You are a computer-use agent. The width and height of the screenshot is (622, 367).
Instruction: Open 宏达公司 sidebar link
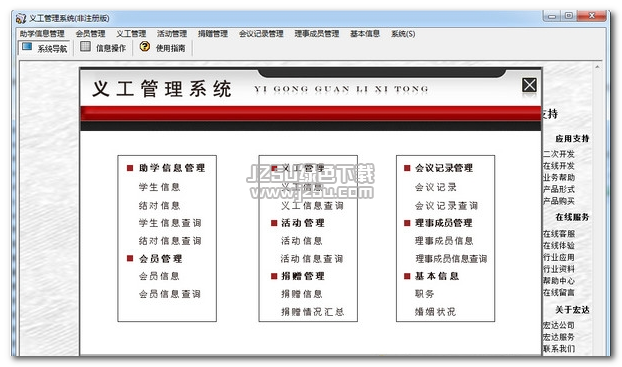[559, 325]
